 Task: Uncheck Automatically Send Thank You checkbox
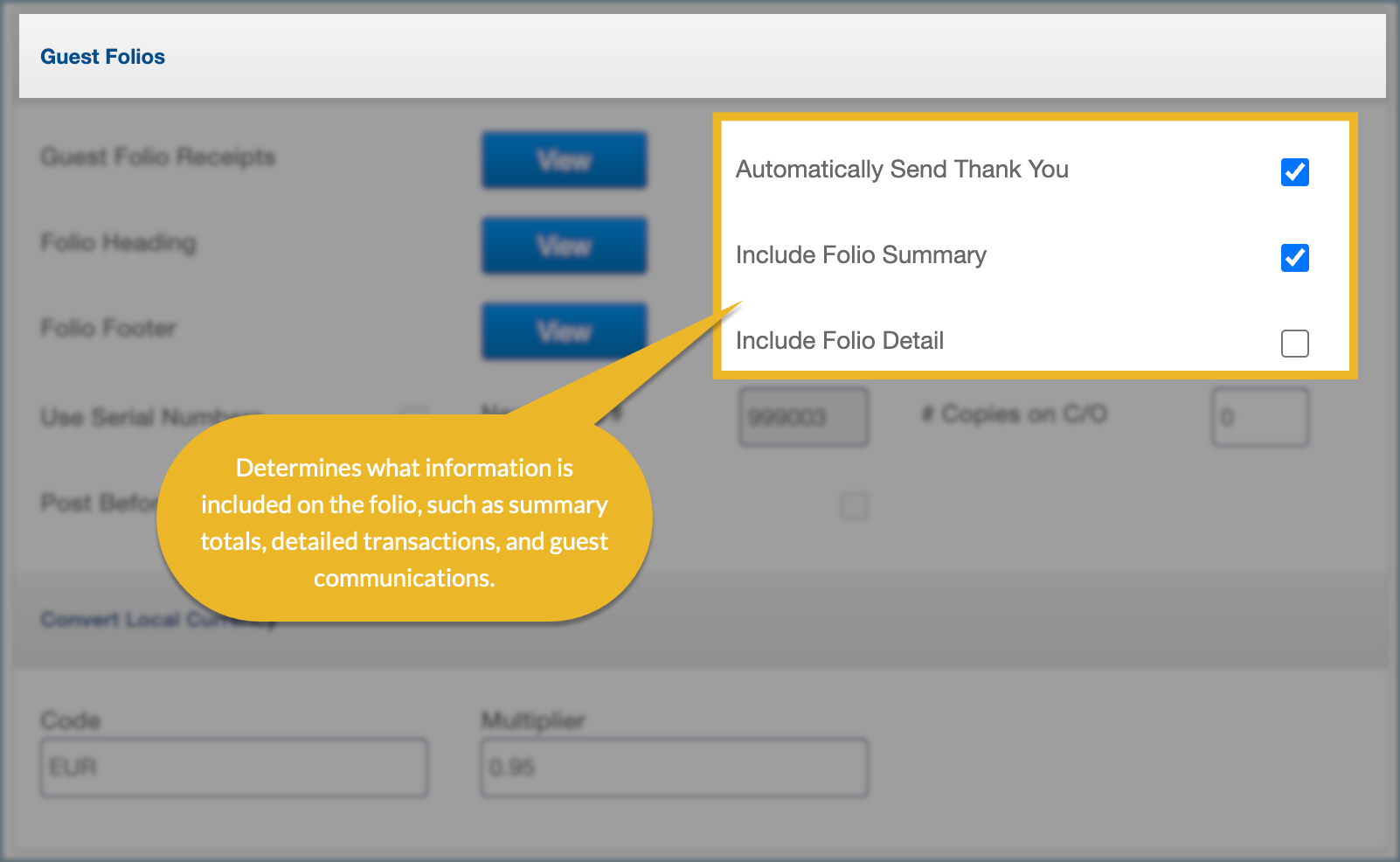1294,172
